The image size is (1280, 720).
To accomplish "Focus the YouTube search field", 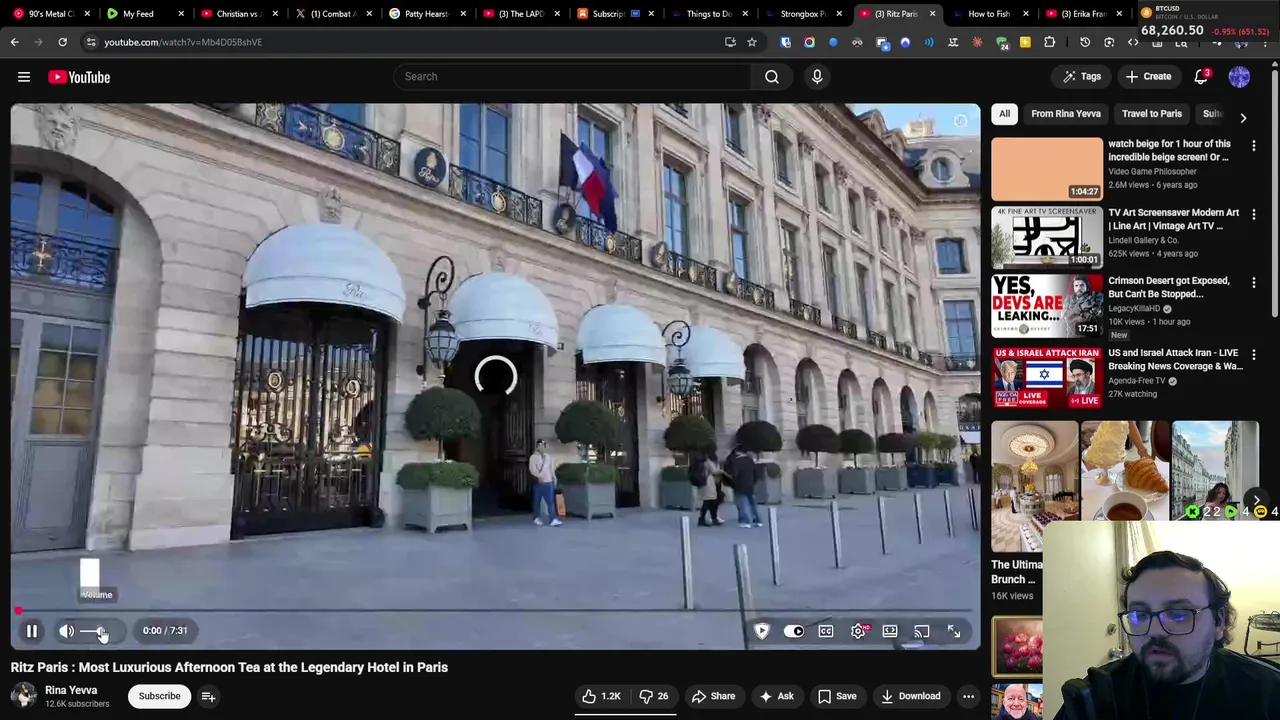I will pyautogui.click(x=572, y=76).
